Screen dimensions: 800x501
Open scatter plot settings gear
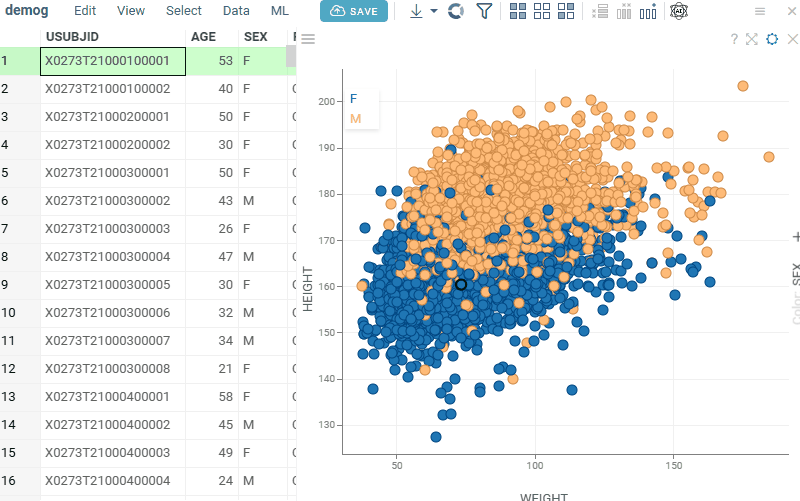point(772,39)
